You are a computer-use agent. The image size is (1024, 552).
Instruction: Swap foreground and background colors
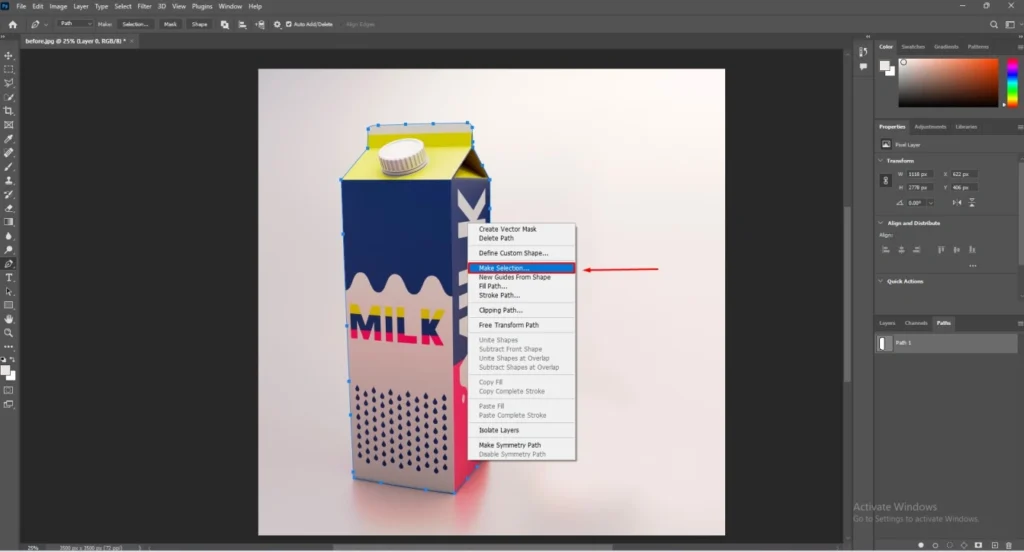[12, 360]
